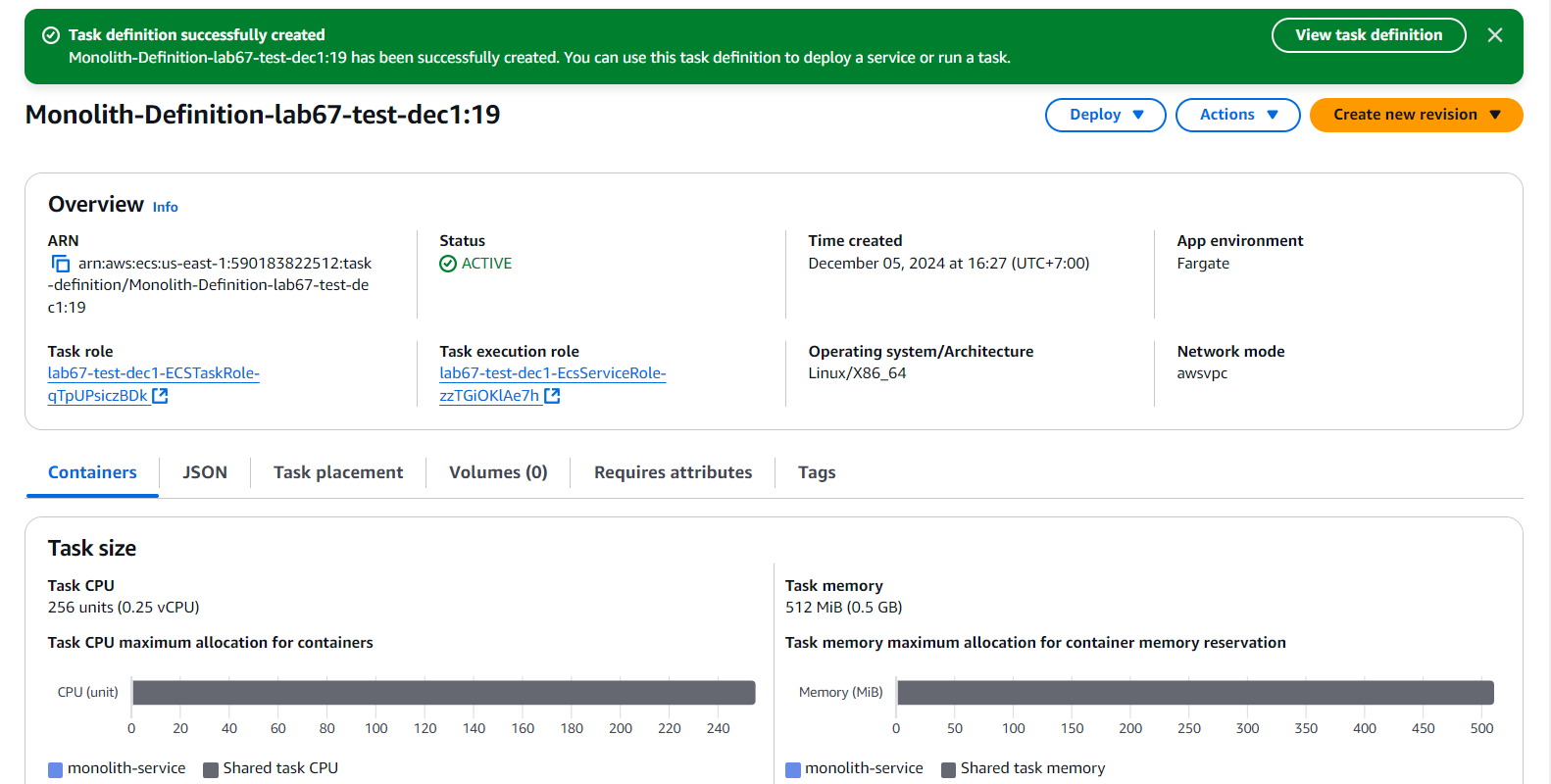Click the 'Task definition successfully created' heading
Image resolution: width=1551 pixels, height=784 pixels.
click(x=196, y=35)
